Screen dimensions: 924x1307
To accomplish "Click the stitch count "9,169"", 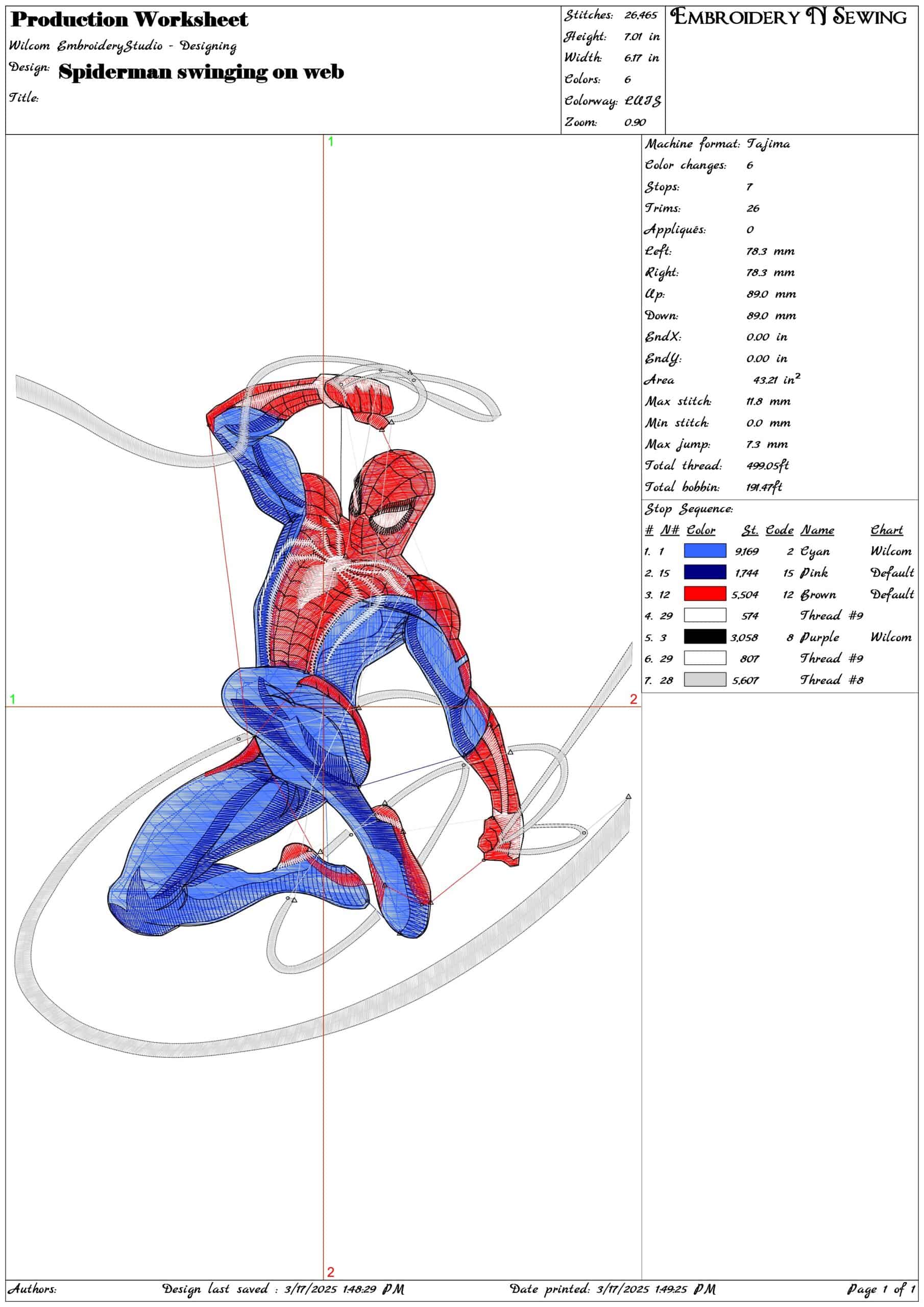I will click(746, 551).
